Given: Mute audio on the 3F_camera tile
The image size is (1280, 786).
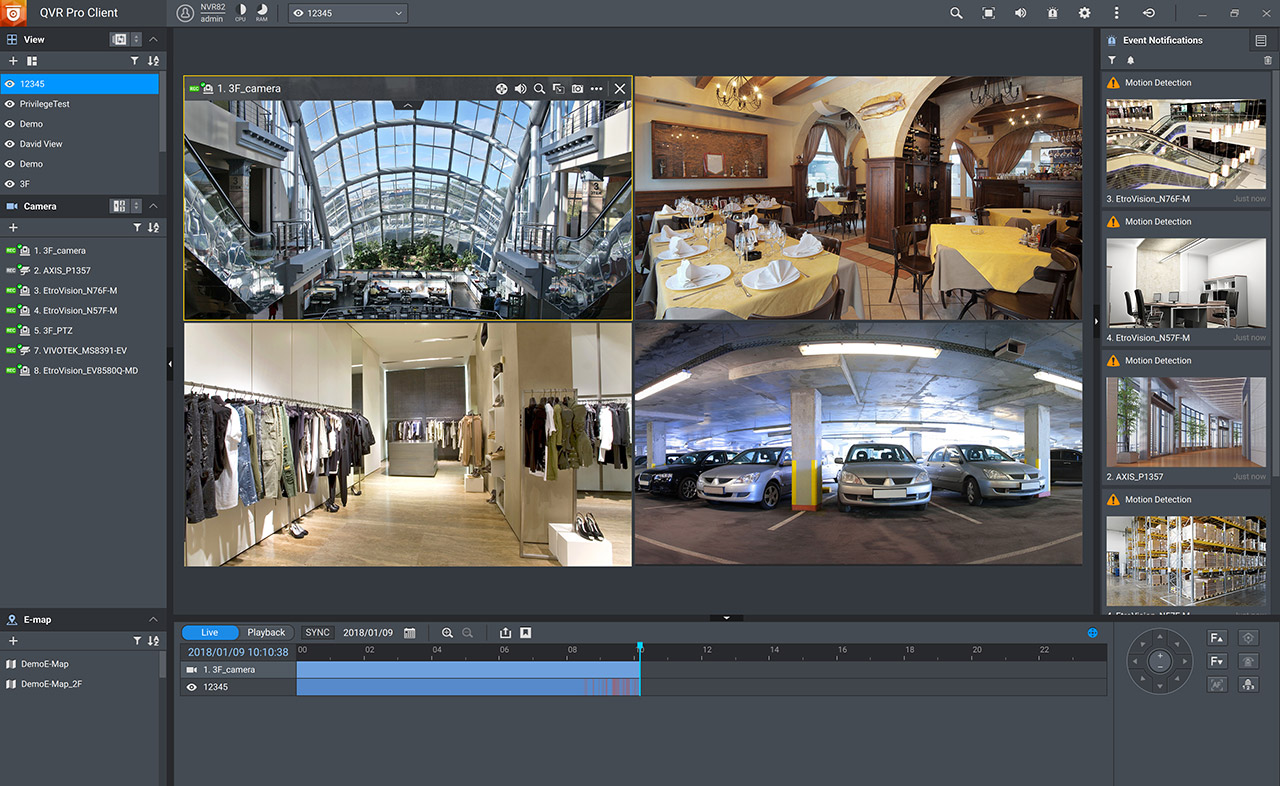Looking at the screenshot, I should click(521, 89).
